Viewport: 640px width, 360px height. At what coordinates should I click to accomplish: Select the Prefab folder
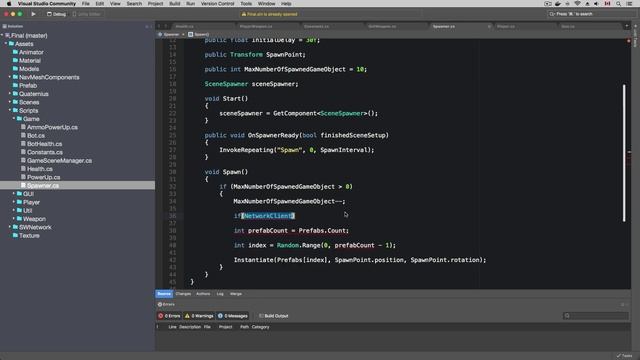pos(28,86)
